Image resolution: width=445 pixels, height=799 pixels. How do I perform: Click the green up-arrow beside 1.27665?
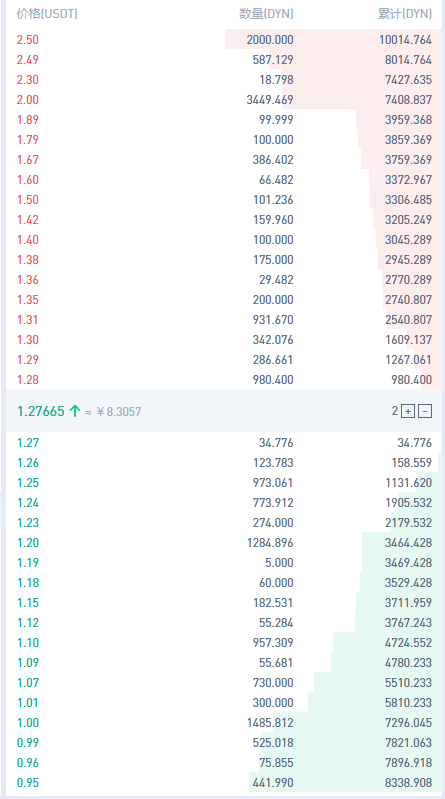(75, 411)
